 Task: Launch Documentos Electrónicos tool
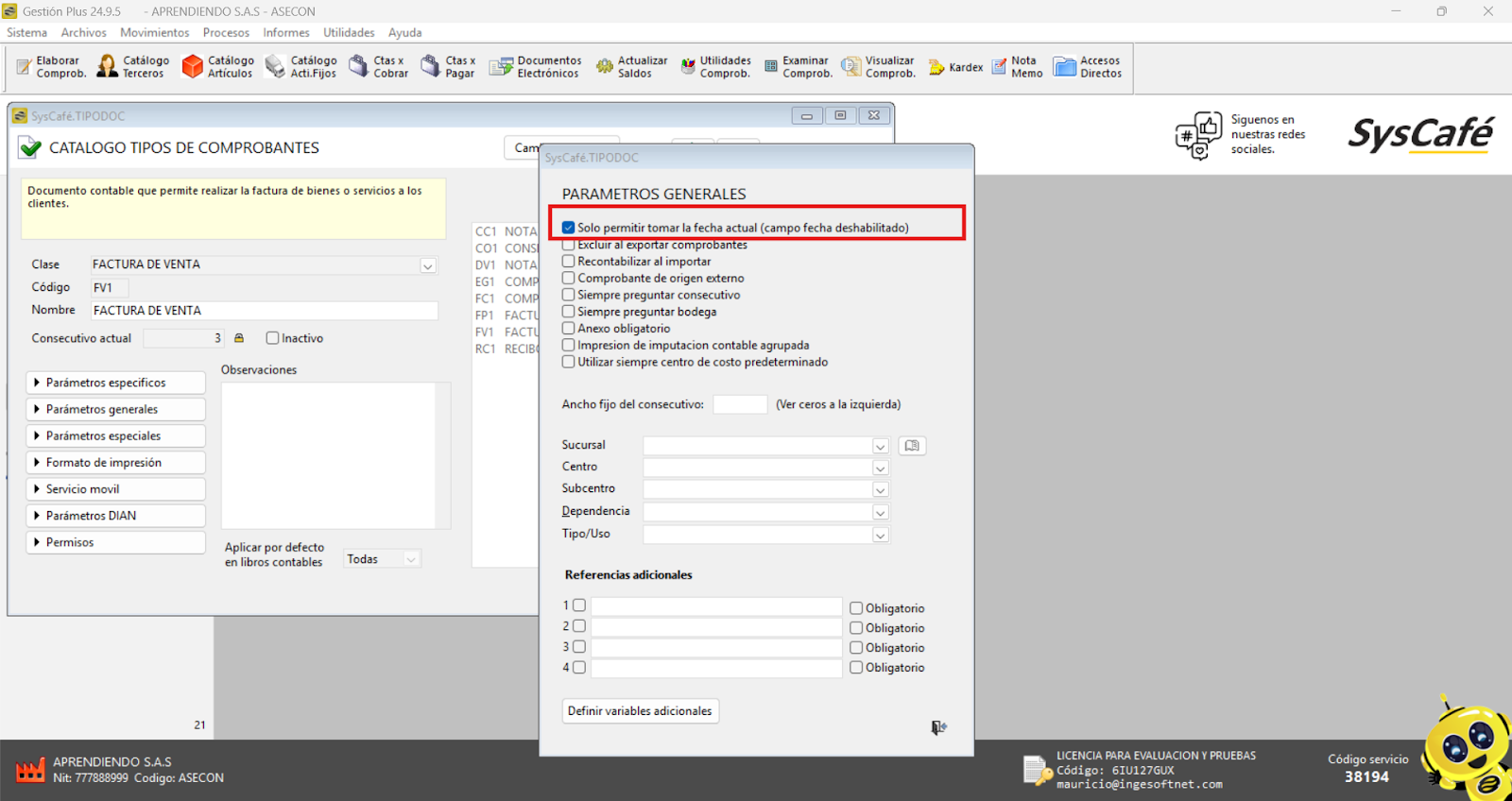[535, 67]
